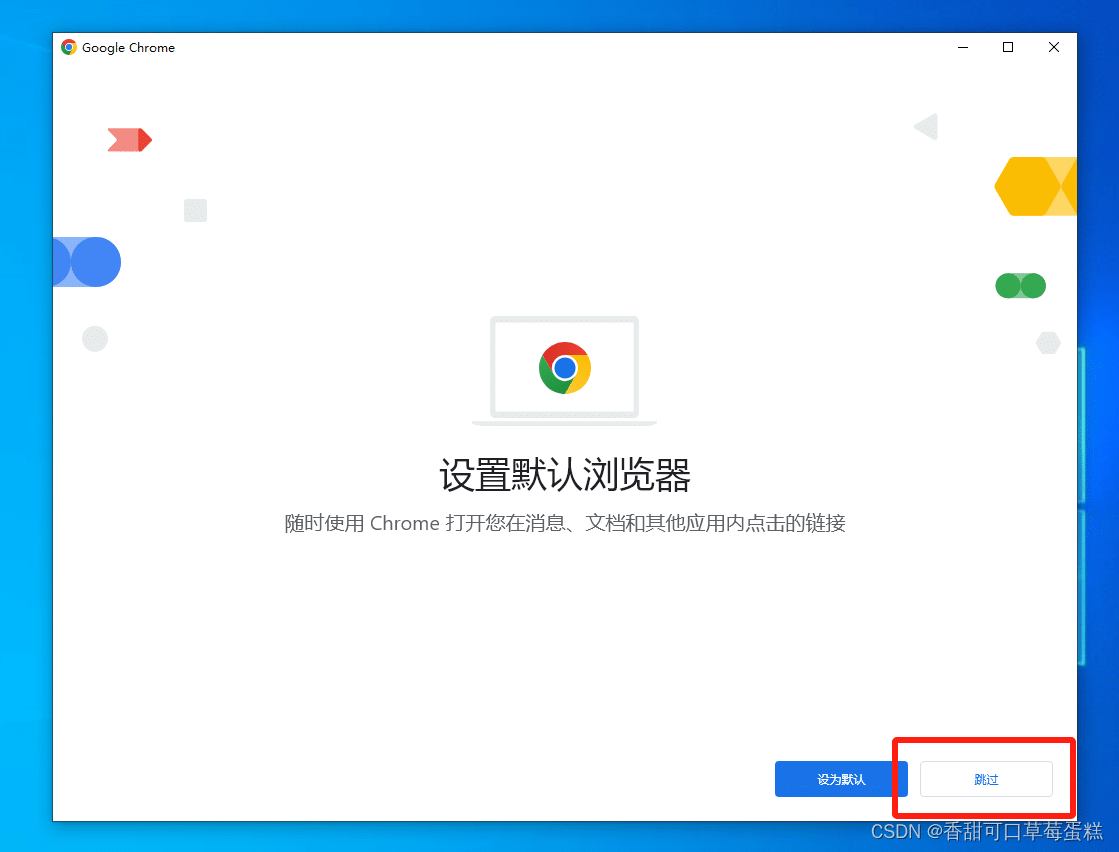Screen dimensions: 1119x852
Task: Click the Chrome logo inside the laptop illustration
Action: [565, 367]
